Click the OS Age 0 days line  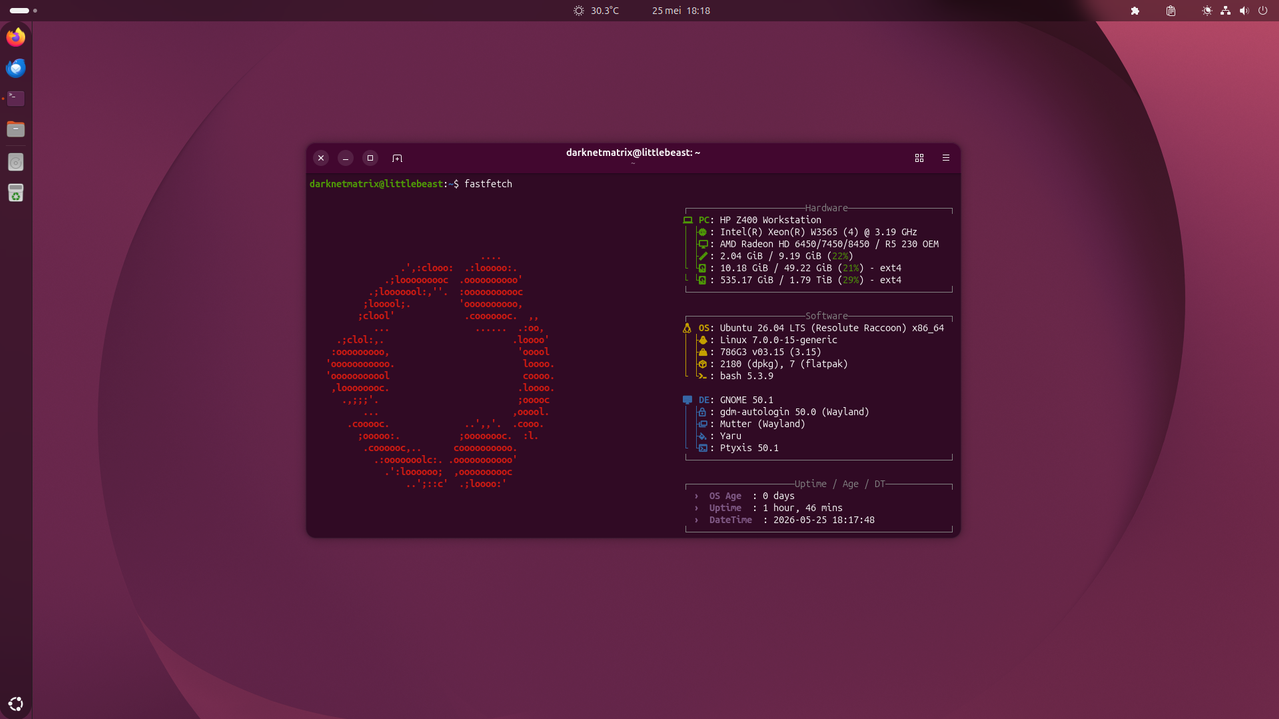[744, 496]
